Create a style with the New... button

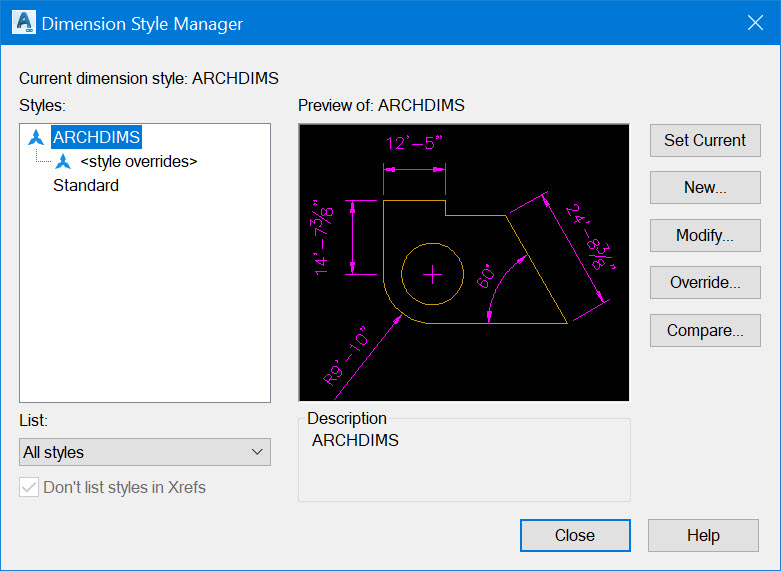coord(705,187)
